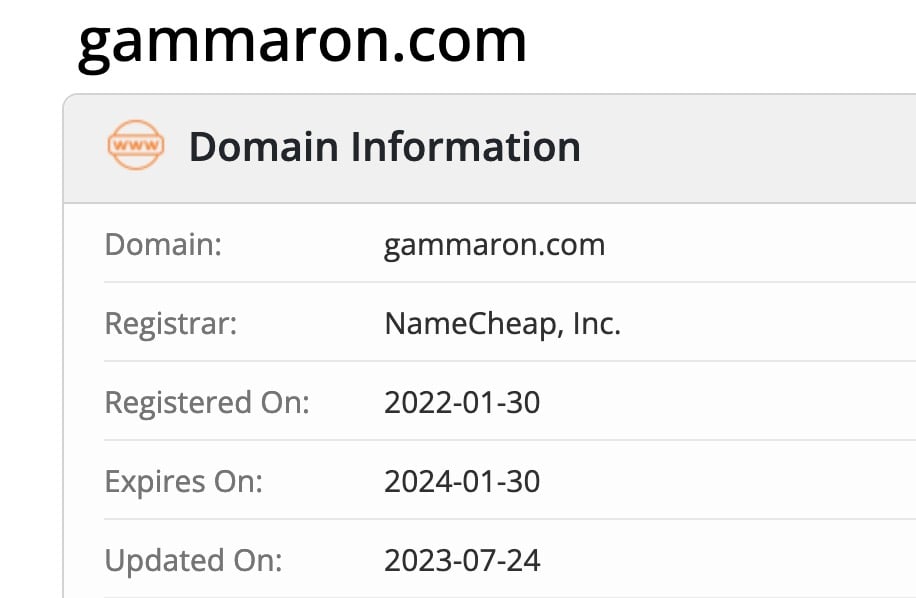Click the word "NameCheap," in Registrar row

(x=467, y=323)
